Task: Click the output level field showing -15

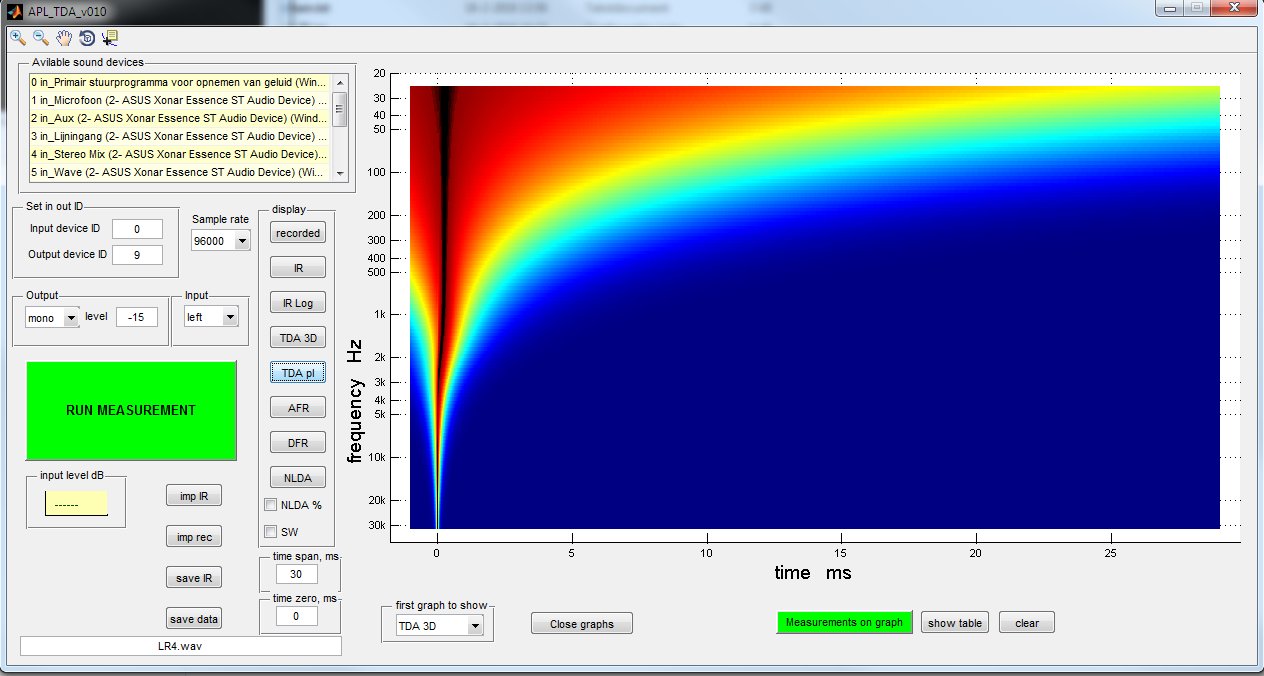Action: point(137,317)
